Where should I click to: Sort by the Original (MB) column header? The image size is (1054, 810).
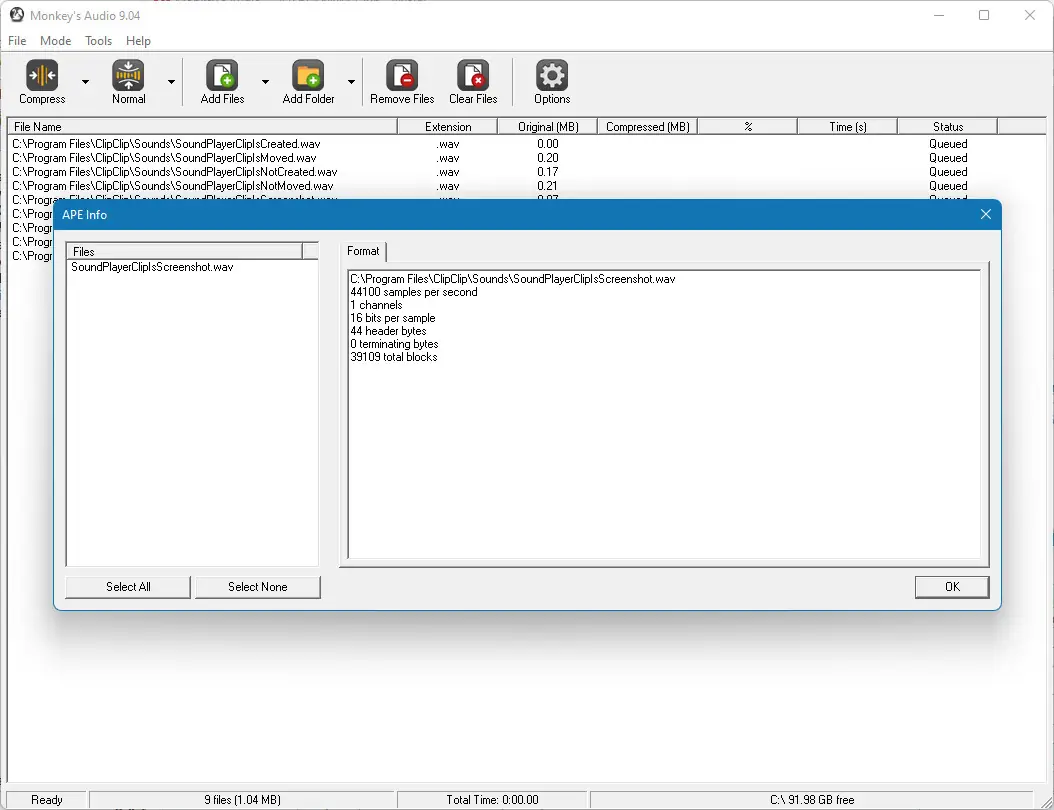point(548,126)
